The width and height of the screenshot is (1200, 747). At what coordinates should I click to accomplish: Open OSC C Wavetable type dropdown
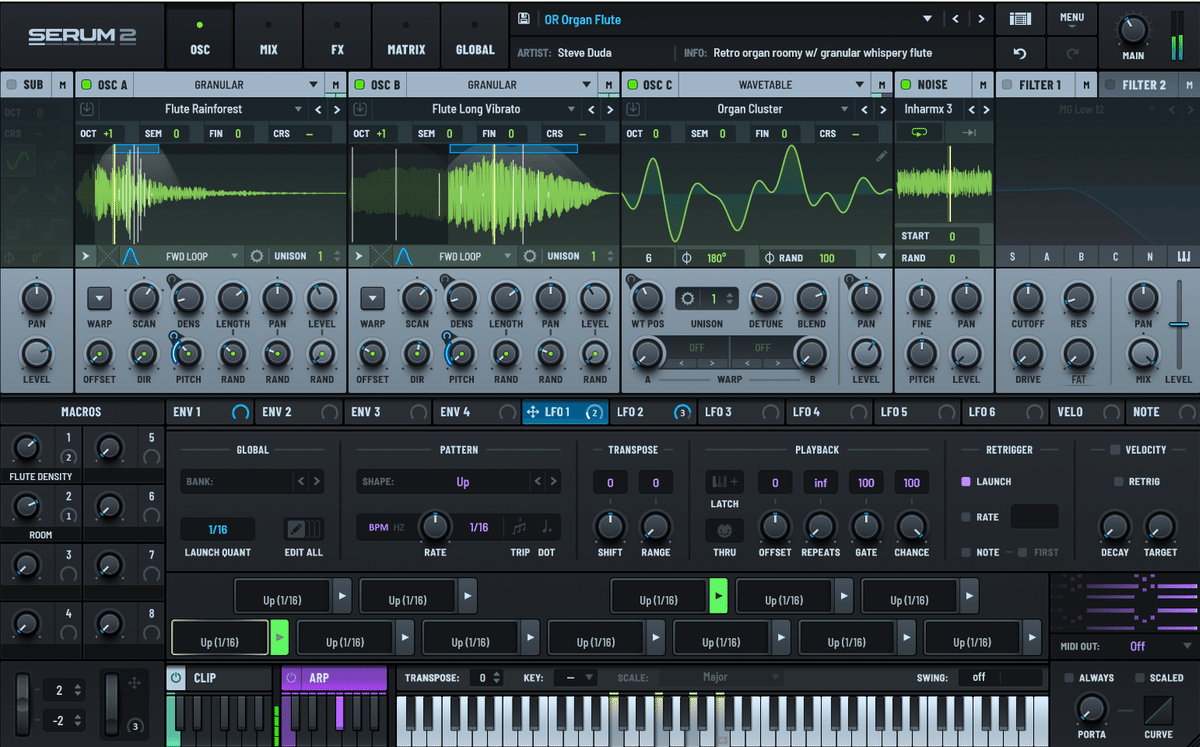point(775,85)
